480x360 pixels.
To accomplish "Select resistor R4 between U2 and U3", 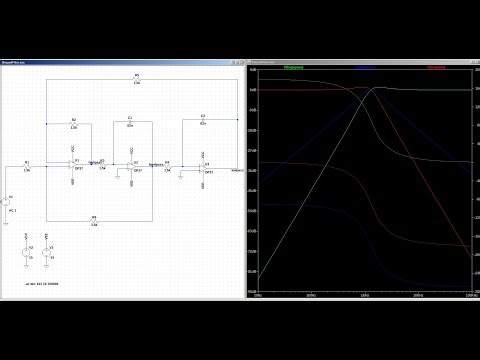I will pos(167,166).
